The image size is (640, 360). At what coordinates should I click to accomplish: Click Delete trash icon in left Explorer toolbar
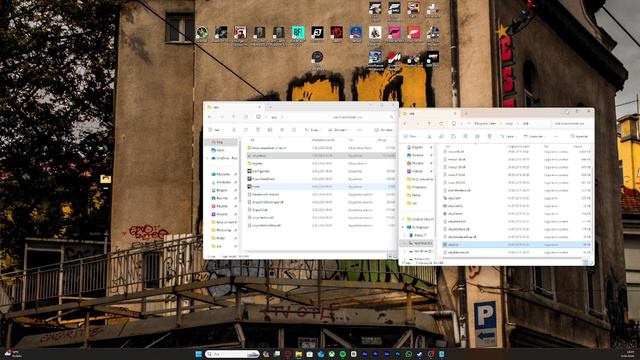click(x=293, y=130)
